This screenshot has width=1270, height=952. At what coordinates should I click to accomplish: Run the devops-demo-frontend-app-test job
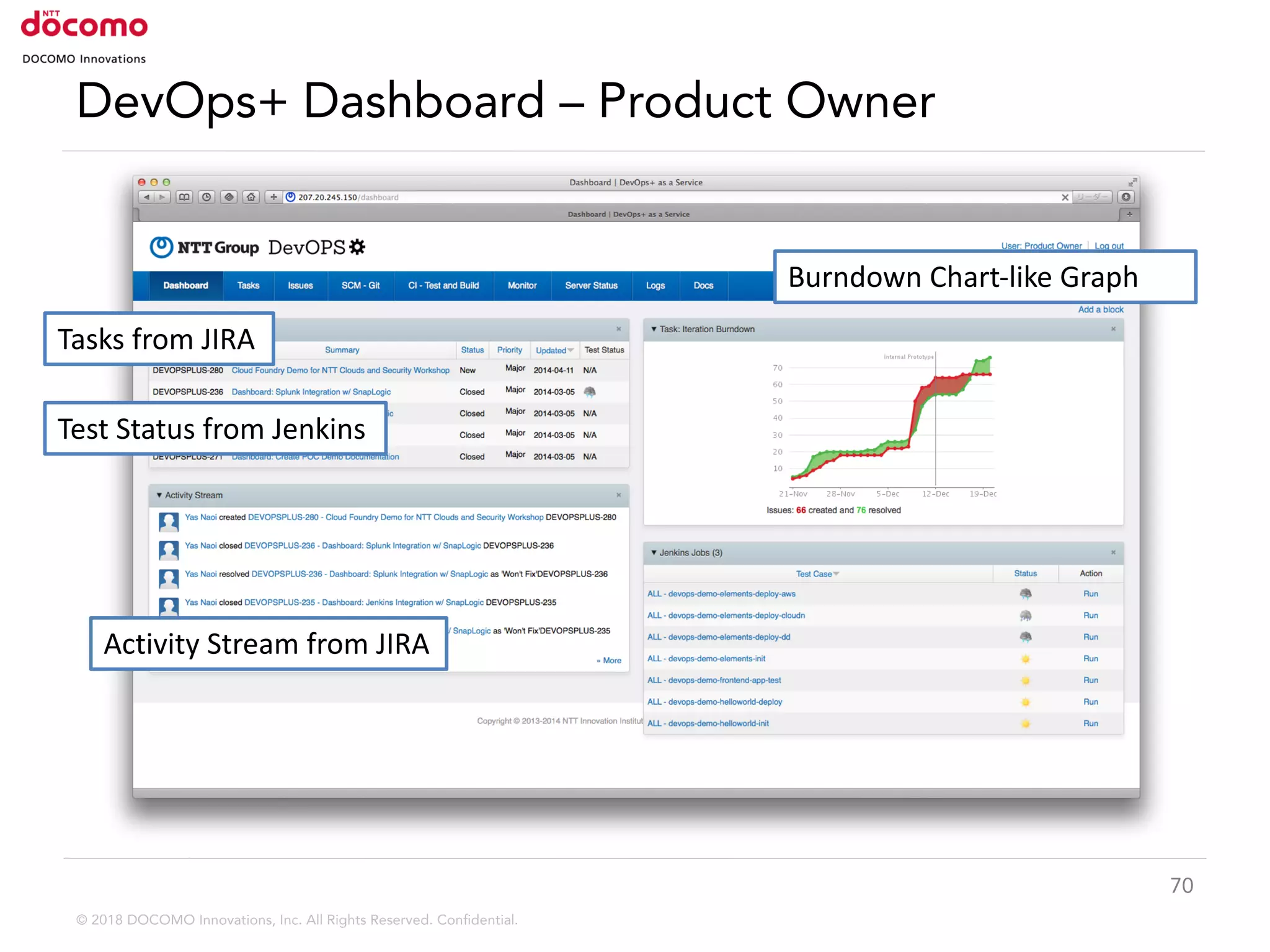click(1091, 681)
